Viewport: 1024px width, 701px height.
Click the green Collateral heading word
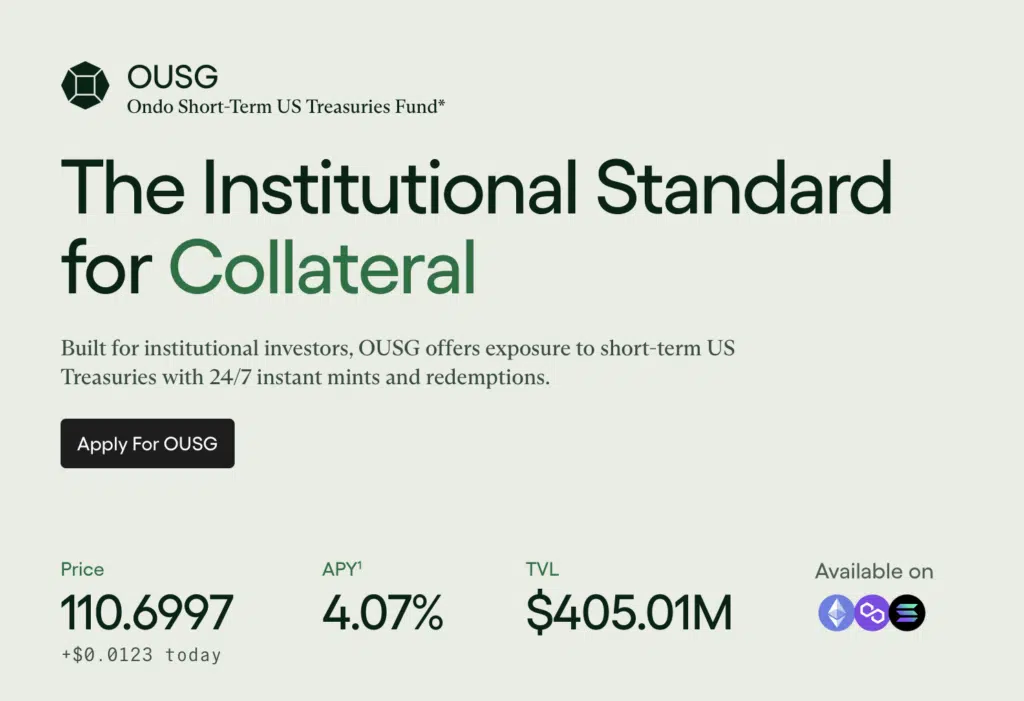point(322,266)
